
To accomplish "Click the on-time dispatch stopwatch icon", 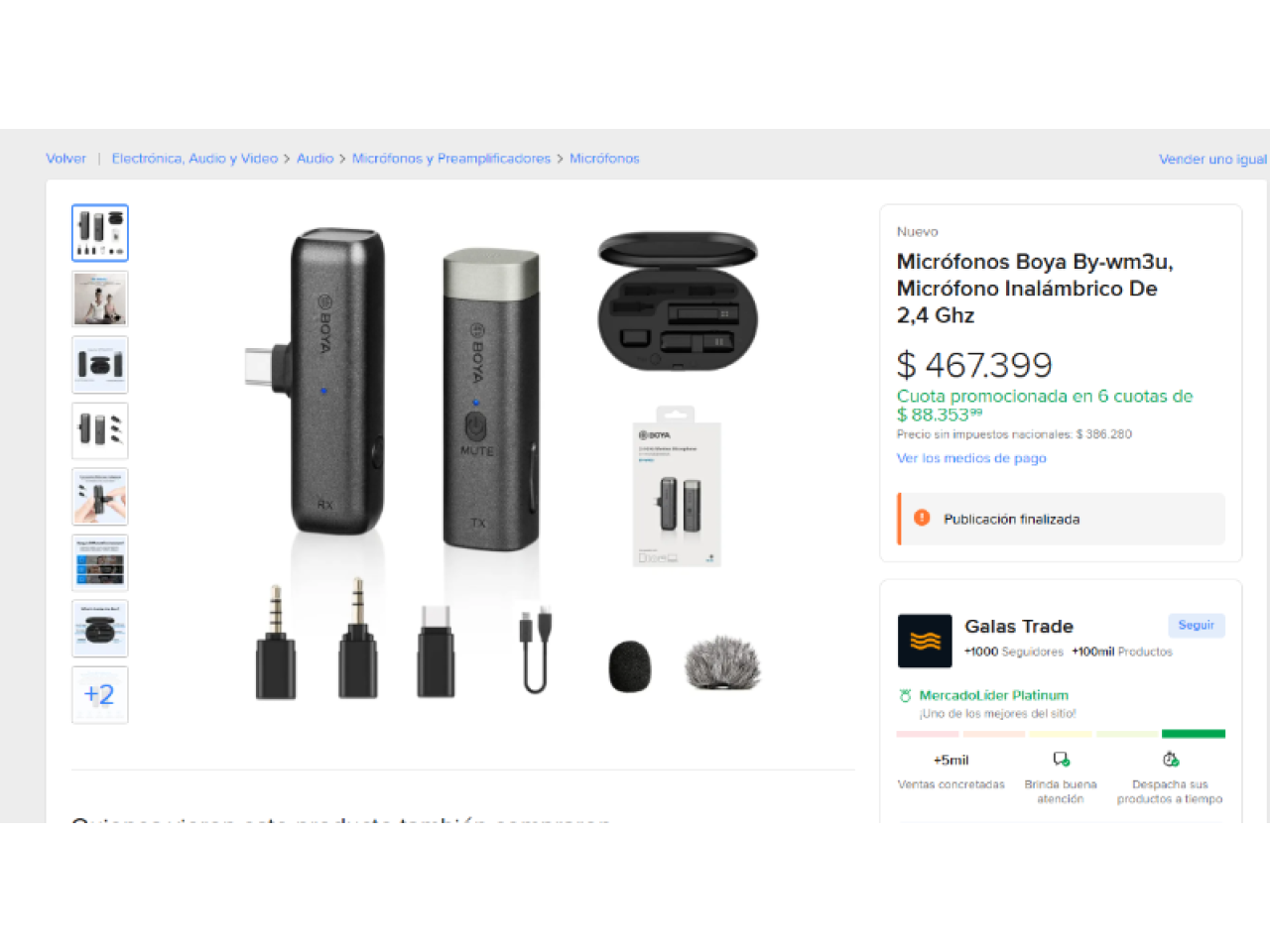I will tap(1171, 760).
